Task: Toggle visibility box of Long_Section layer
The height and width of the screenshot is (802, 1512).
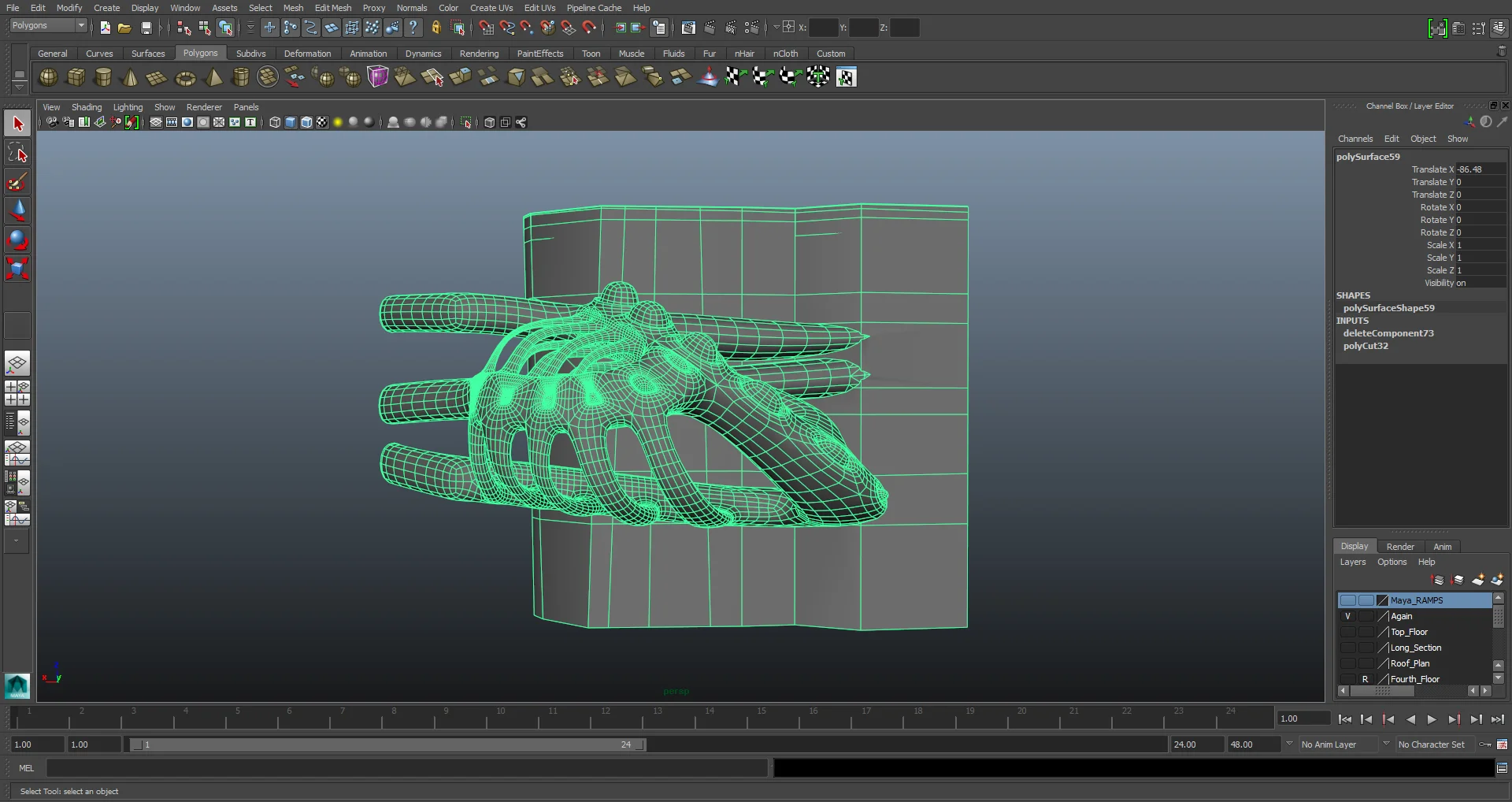Action: pos(1347,648)
